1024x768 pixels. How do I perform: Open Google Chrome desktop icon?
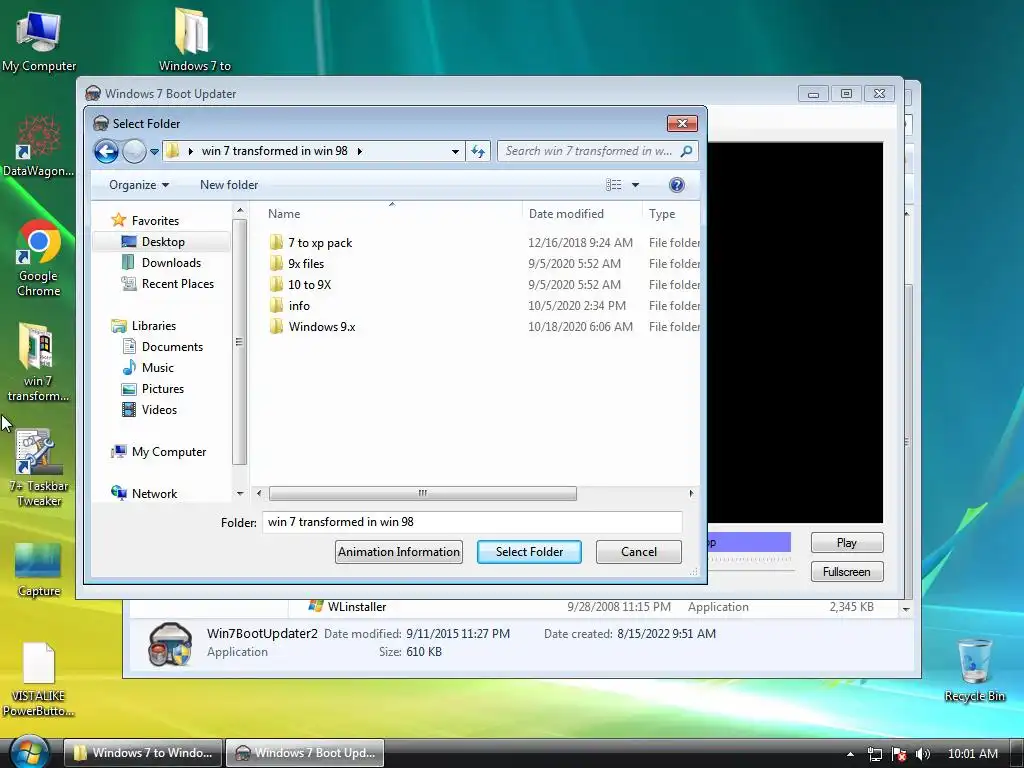pyautogui.click(x=38, y=259)
